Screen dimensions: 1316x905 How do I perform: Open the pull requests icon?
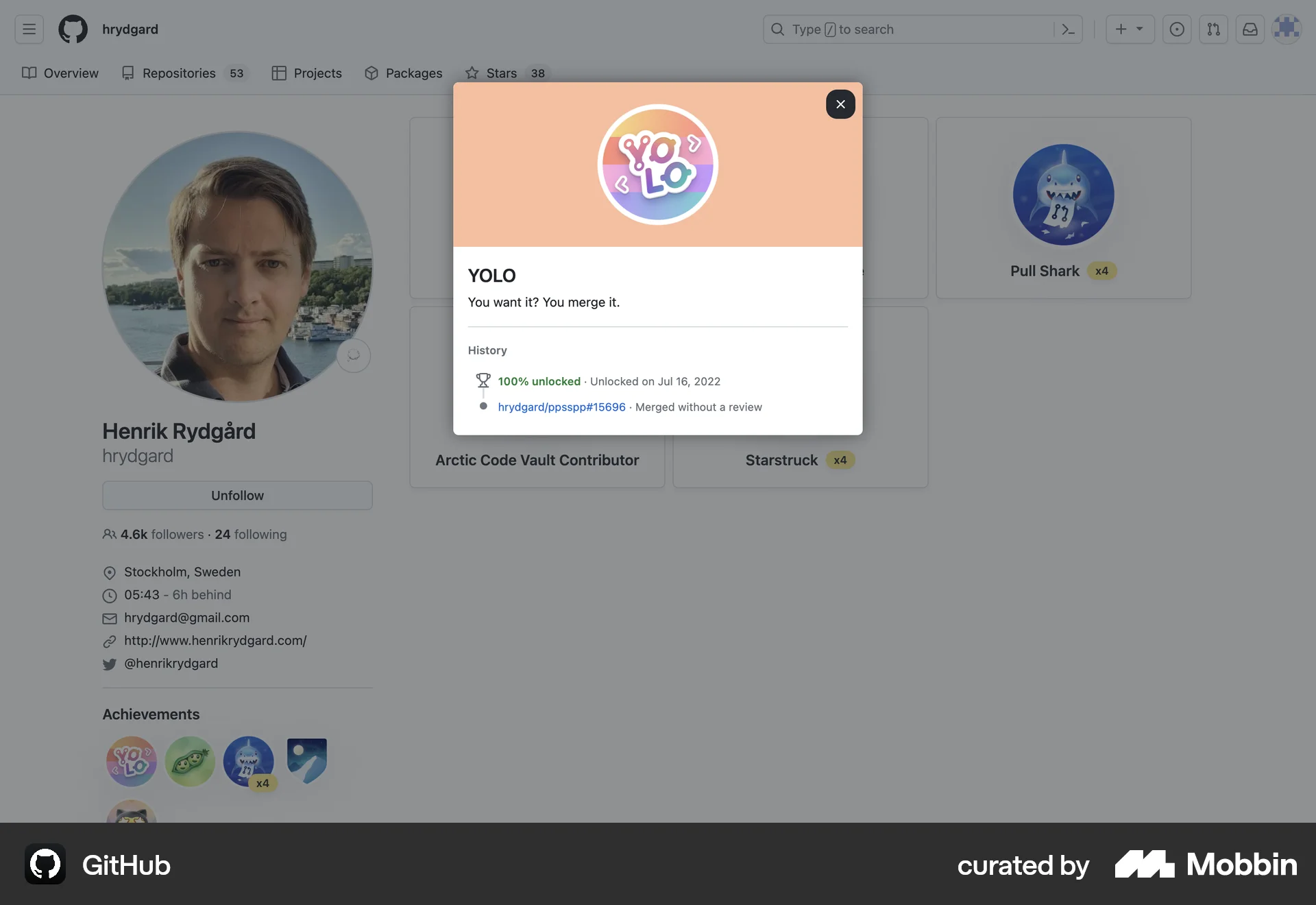[1213, 29]
